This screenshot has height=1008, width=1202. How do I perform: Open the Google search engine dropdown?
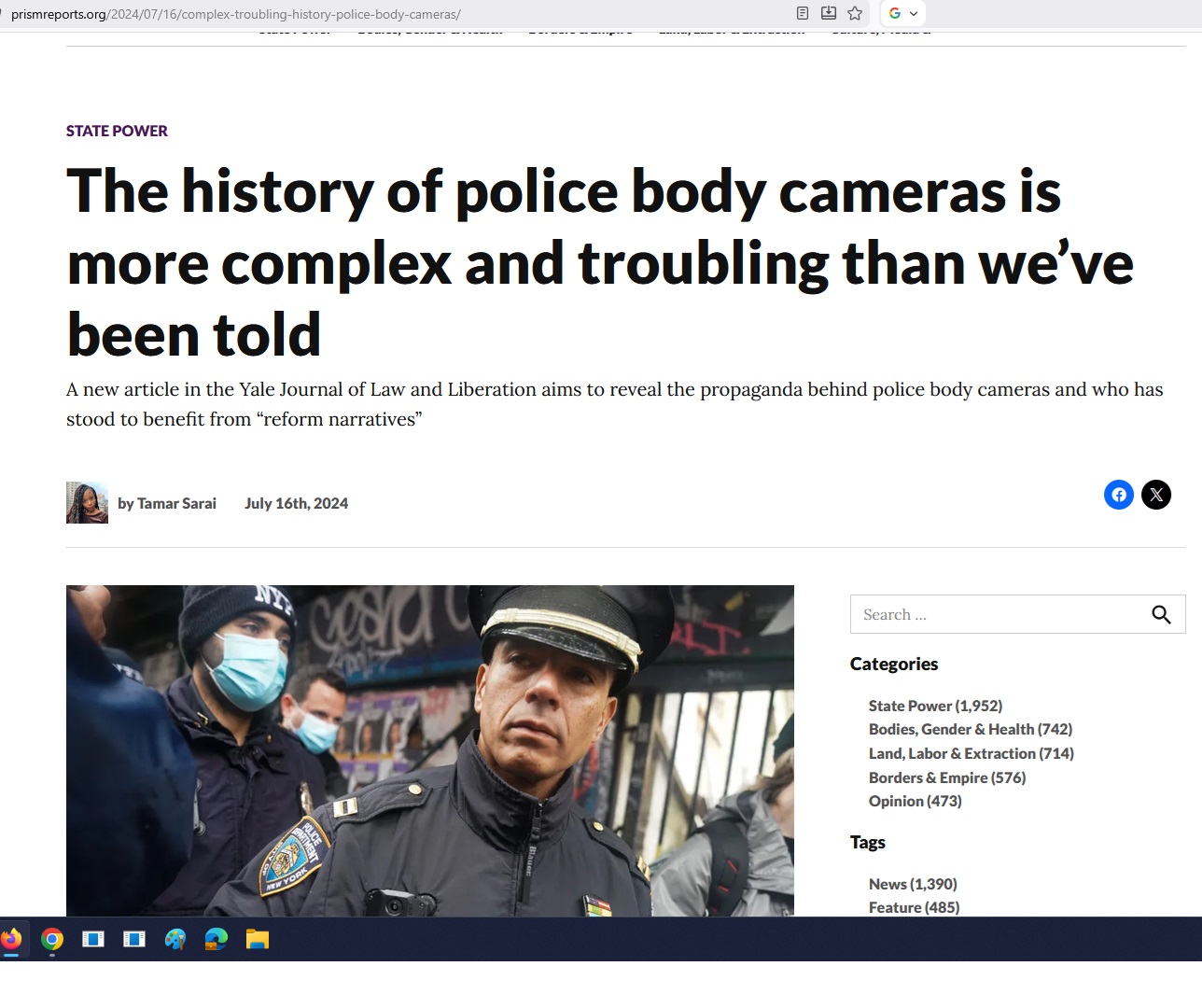pos(903,13)
